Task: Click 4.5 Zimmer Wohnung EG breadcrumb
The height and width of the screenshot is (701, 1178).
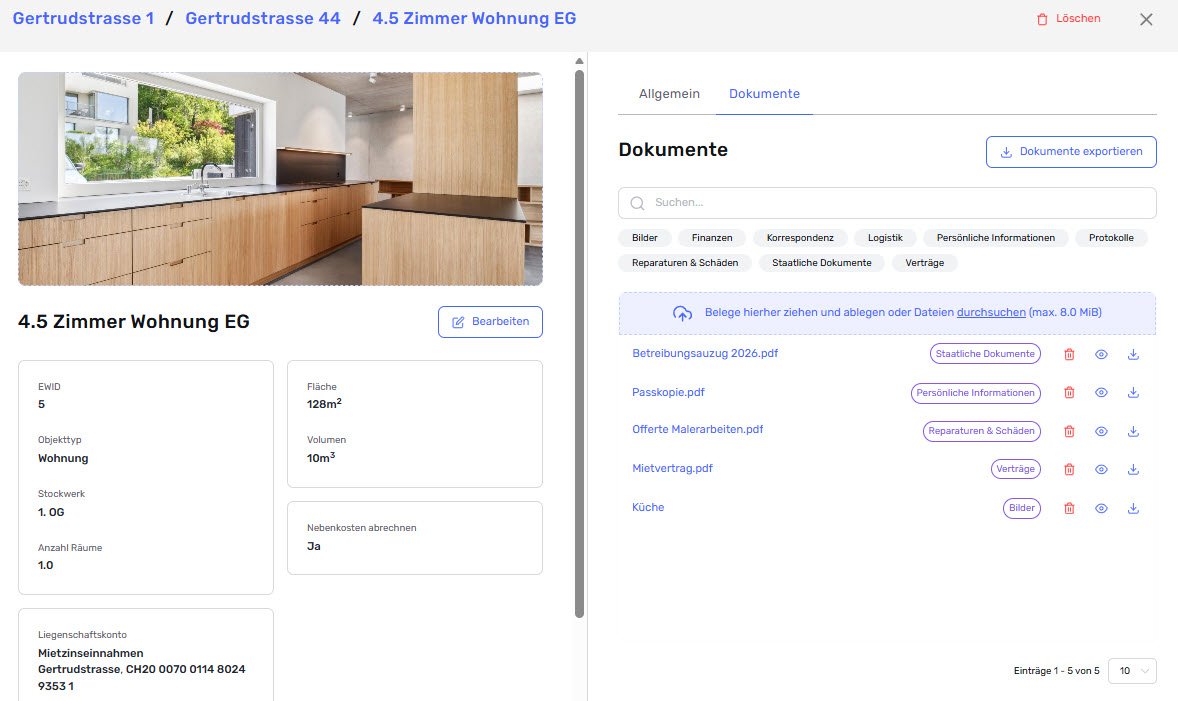Action: coord(474,19)
